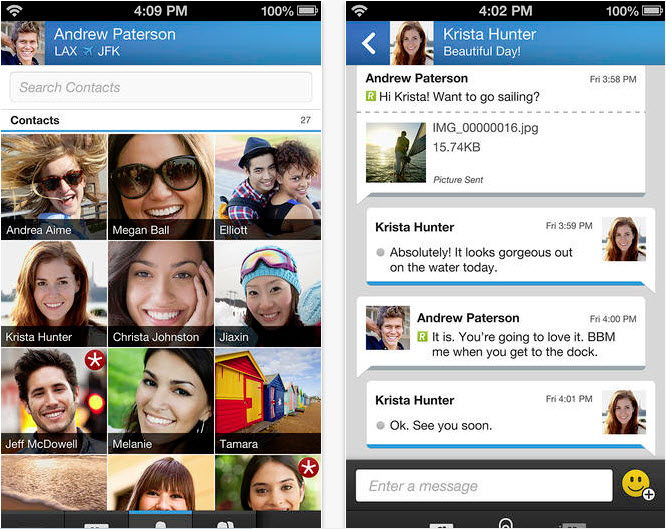Image resolution: width=666 pixels, height=529 pixels.
Task: Focus the Search Contacts field
Action: [x=161, y=87]
